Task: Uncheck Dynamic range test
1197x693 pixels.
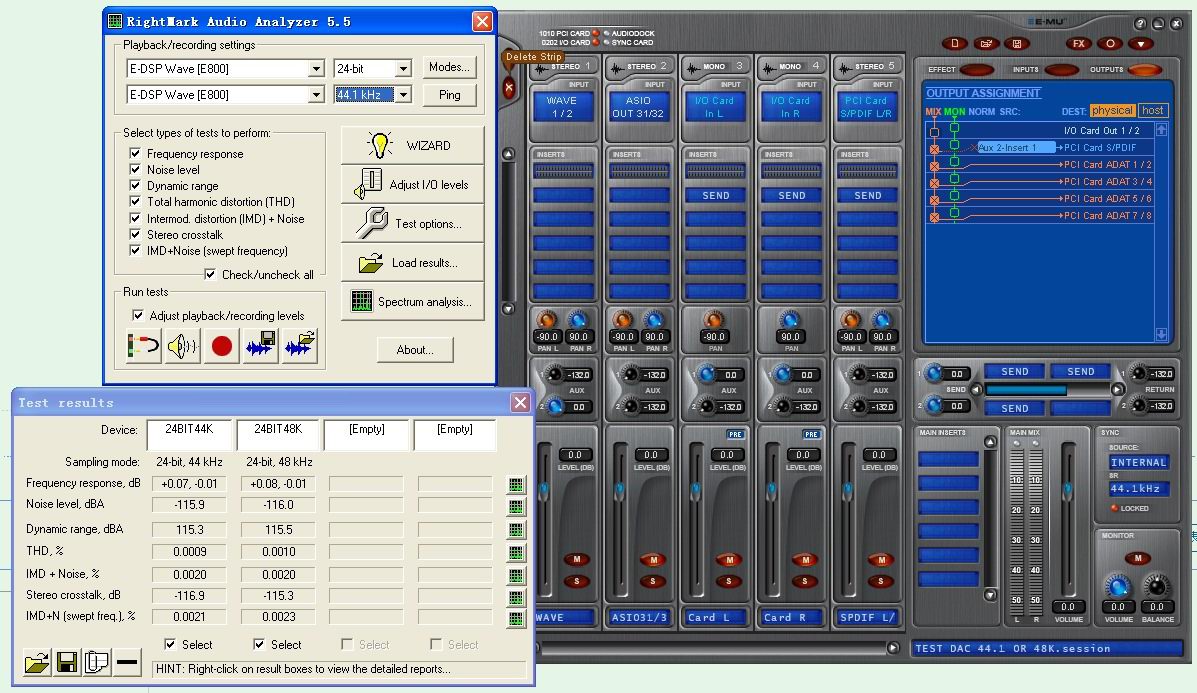Action: 135,185
